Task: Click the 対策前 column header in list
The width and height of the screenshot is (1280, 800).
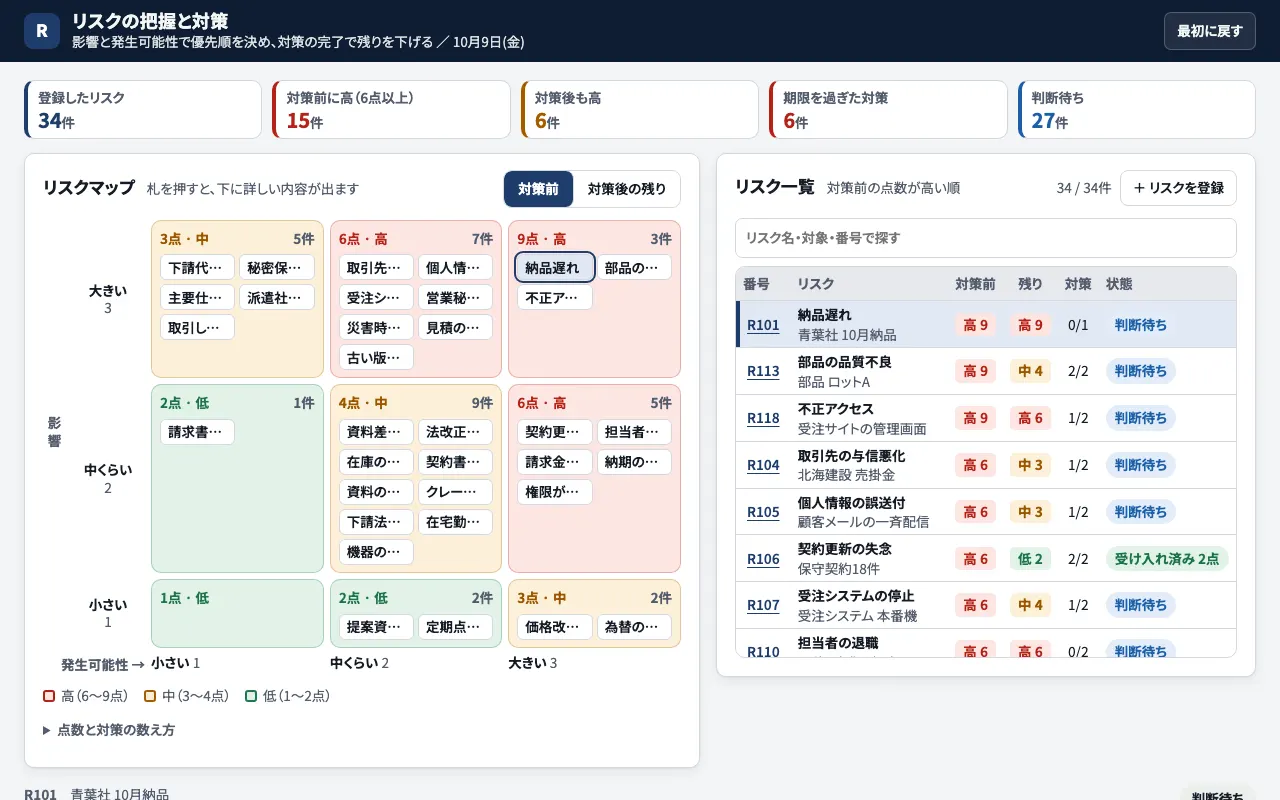Action: [x=975, y=284]
